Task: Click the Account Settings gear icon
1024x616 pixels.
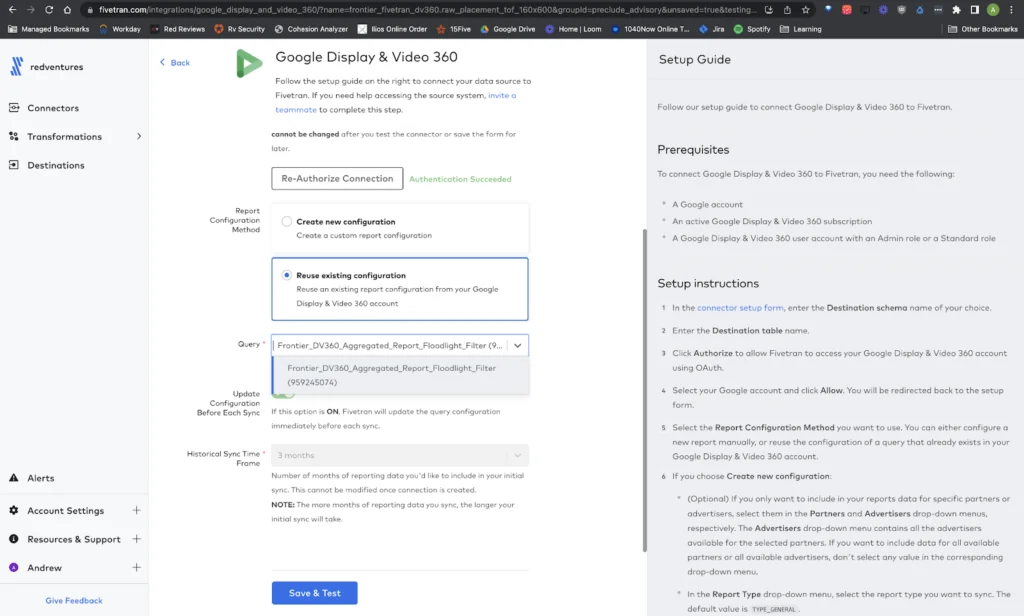Action: point(14,511)
